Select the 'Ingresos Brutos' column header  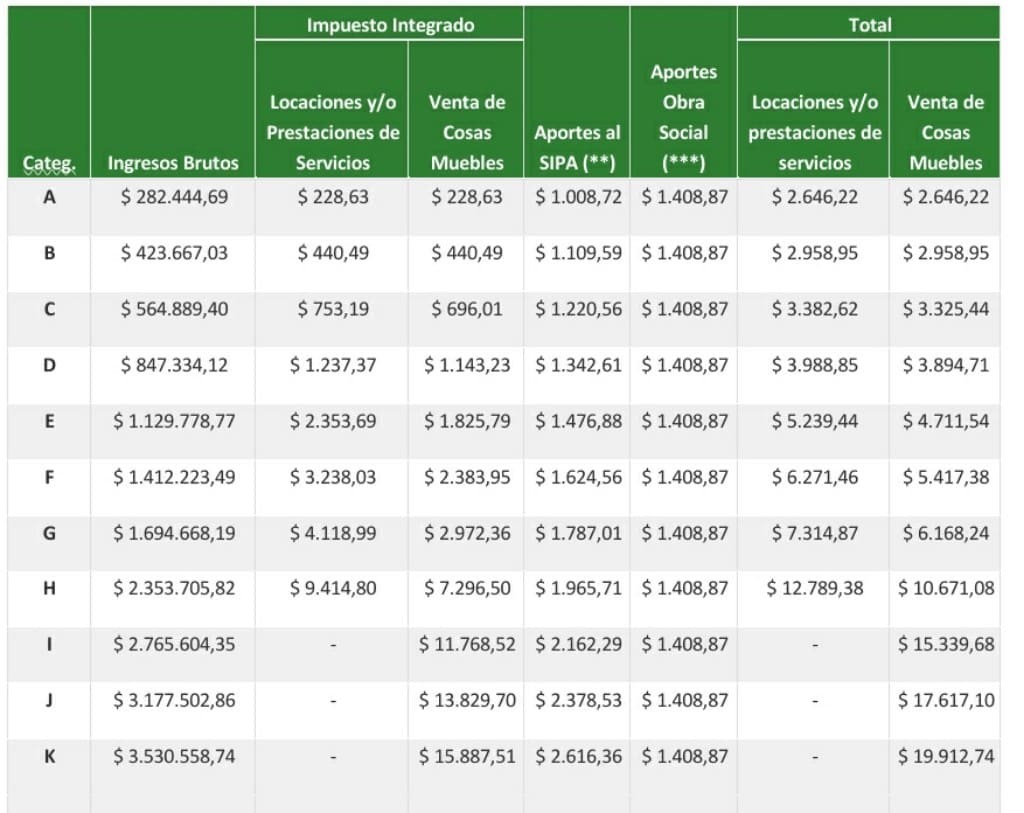173,163
